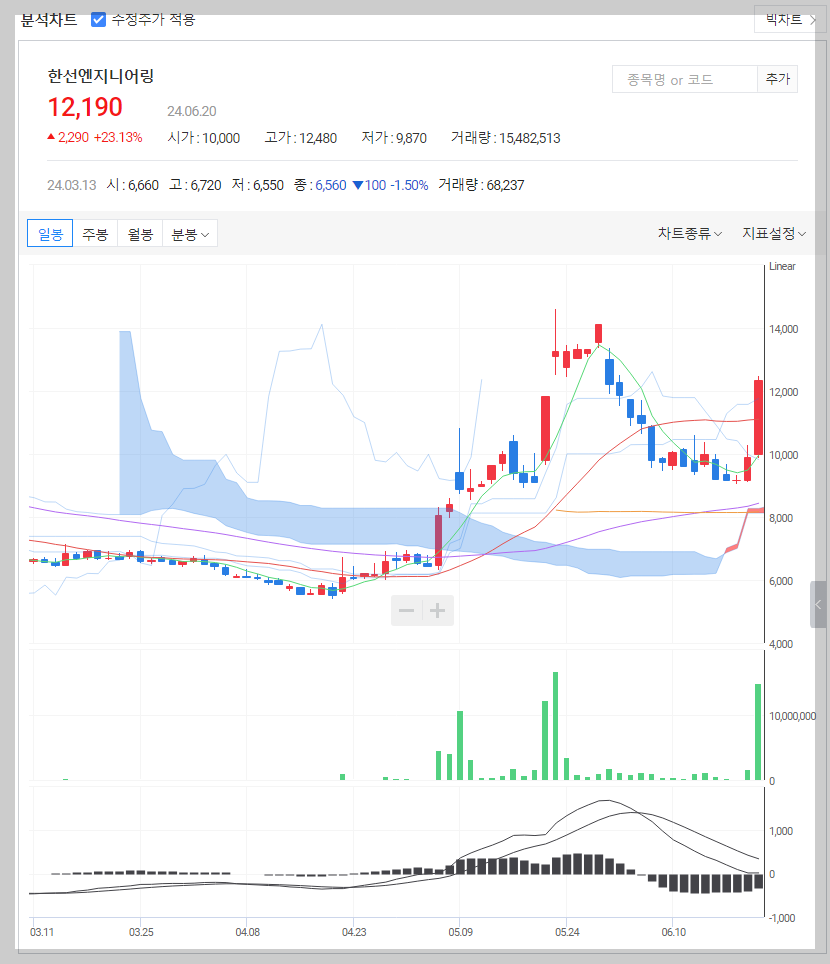The width and height of the screenshot is (830, 964).
Task: Toggle the 수정주가 적용 checkbox
Action: (x=98, y=20)
